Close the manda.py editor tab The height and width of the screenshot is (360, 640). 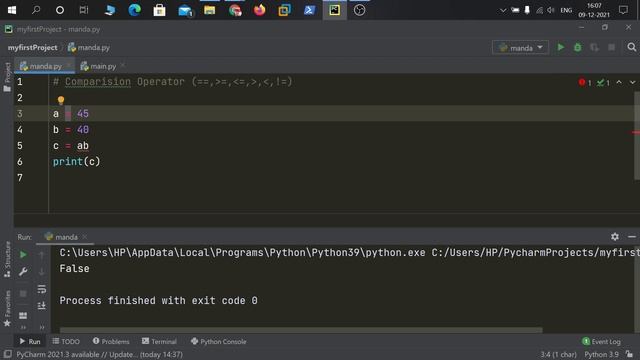click(x=69, y=65)
